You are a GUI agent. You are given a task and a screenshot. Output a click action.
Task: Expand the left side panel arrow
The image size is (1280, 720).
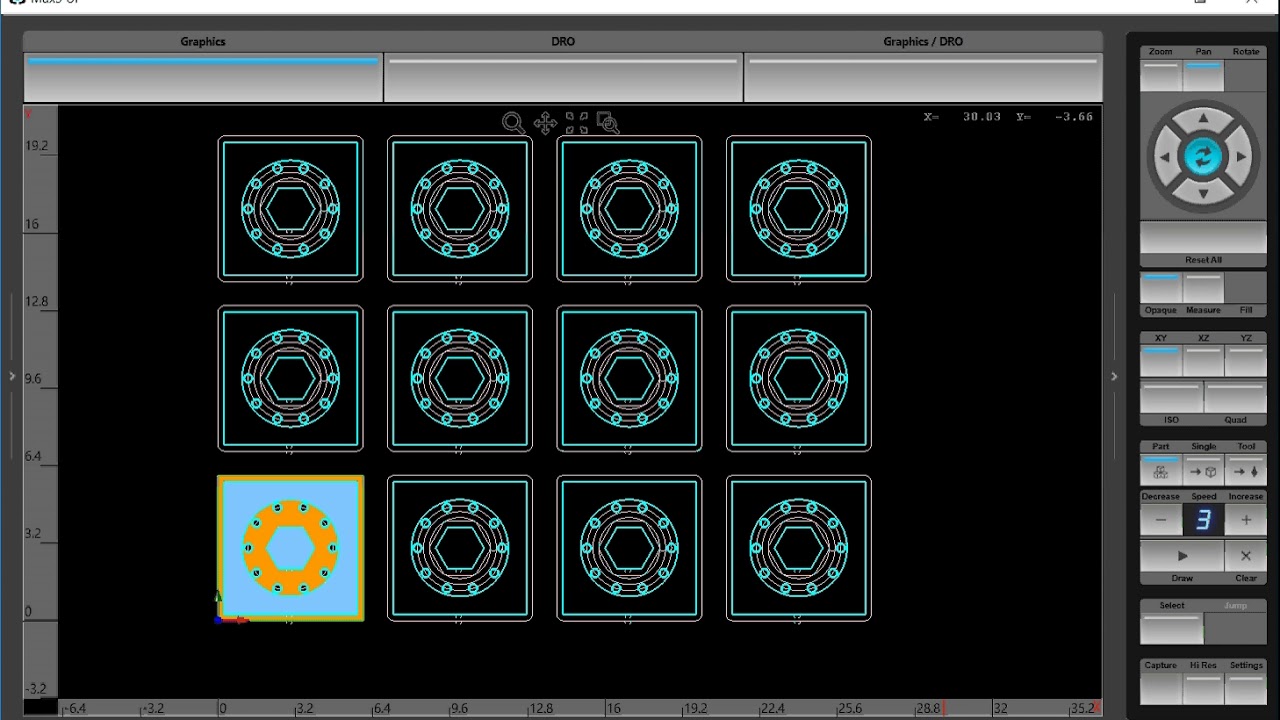pos(12,376)
